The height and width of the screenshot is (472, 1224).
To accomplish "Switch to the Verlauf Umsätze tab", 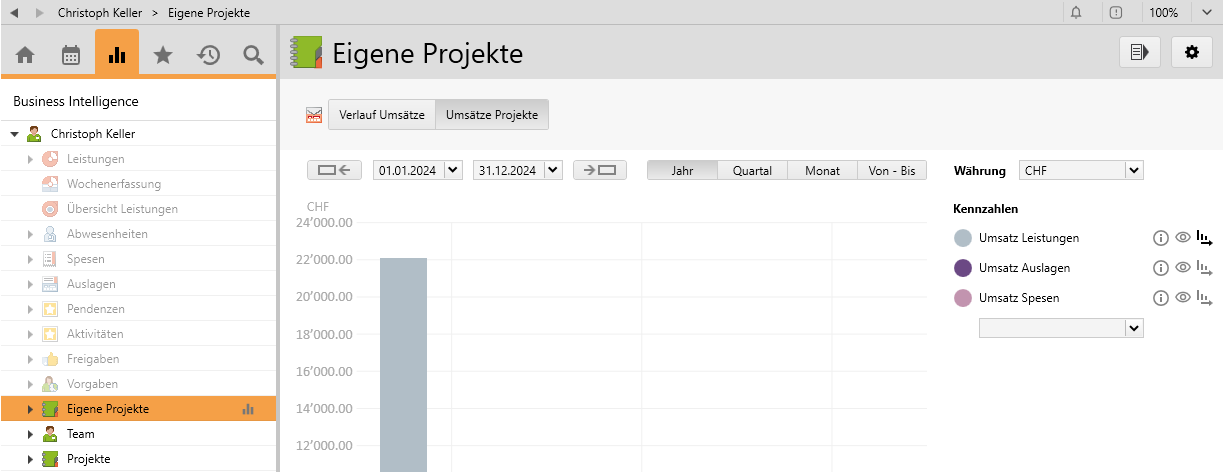I will pyautogui.click(x=383, y=114).
